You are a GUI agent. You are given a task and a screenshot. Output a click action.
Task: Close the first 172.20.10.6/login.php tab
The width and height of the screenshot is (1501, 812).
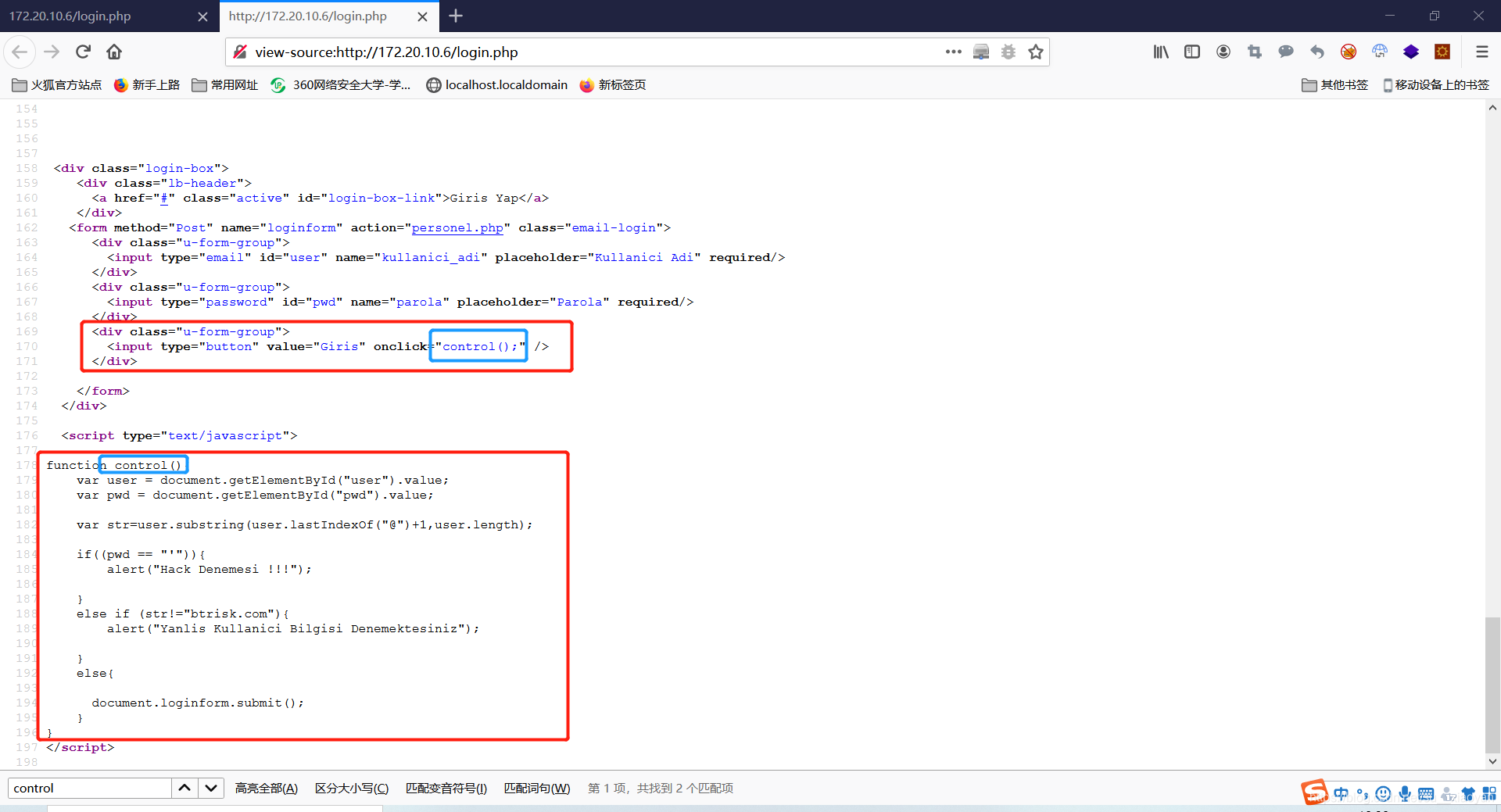coord(202,16)
